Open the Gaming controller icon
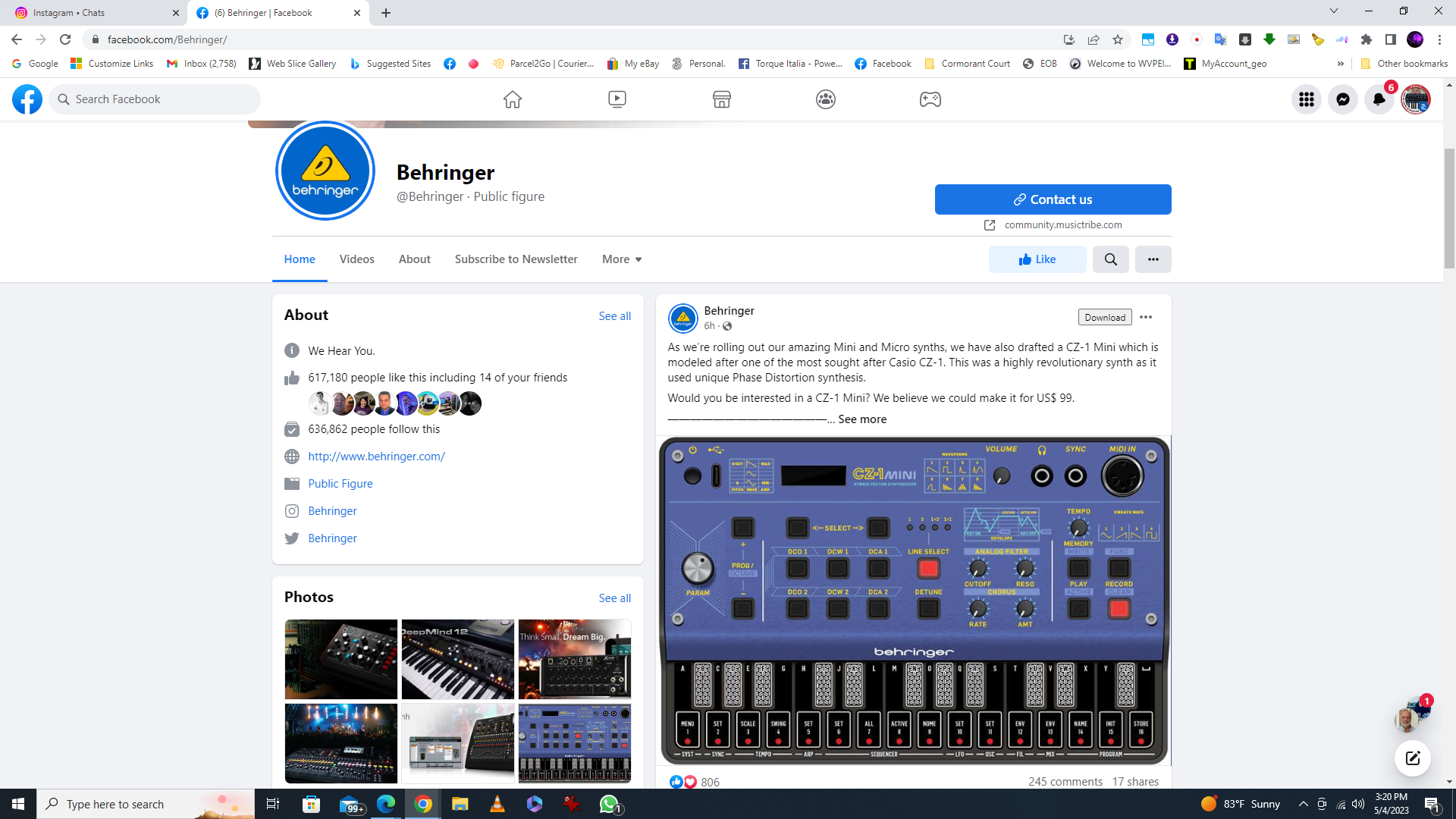Image resolution: width=1456 pixels, height=819 pixels. (930, 99)
